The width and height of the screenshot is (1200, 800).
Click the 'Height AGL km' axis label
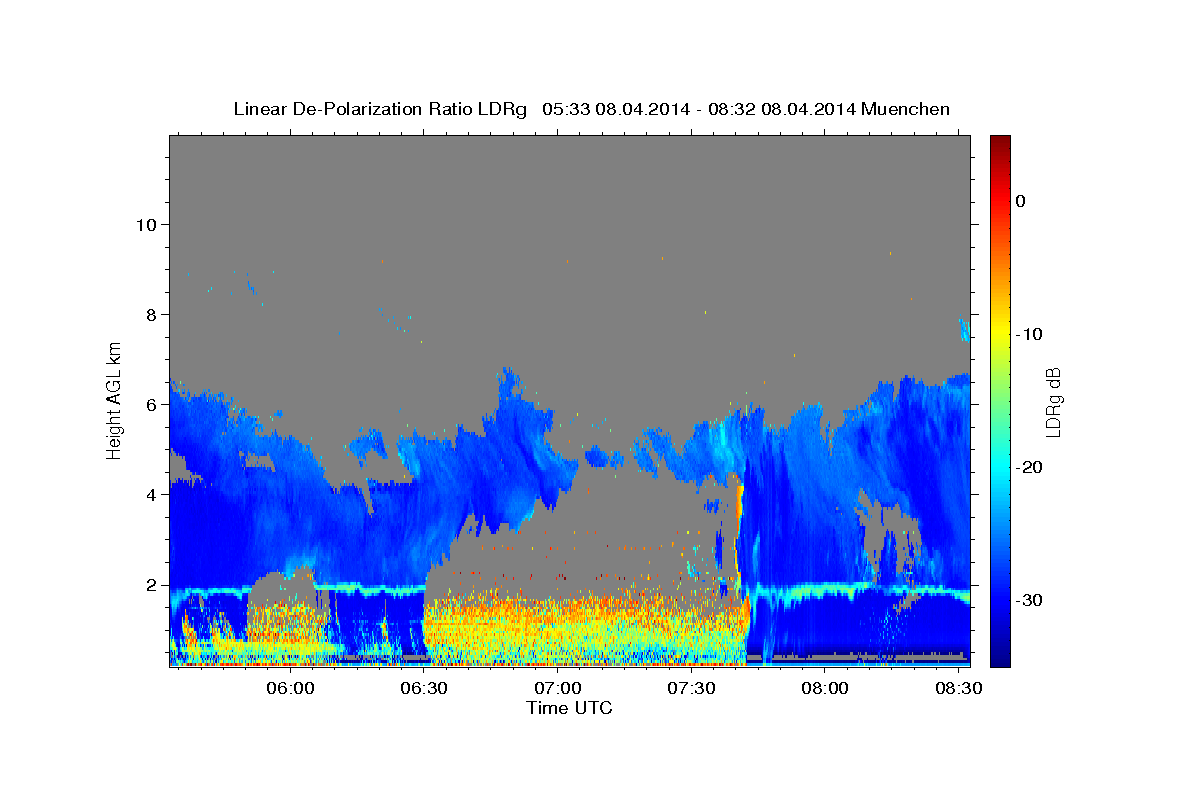[x=114, y=400]
